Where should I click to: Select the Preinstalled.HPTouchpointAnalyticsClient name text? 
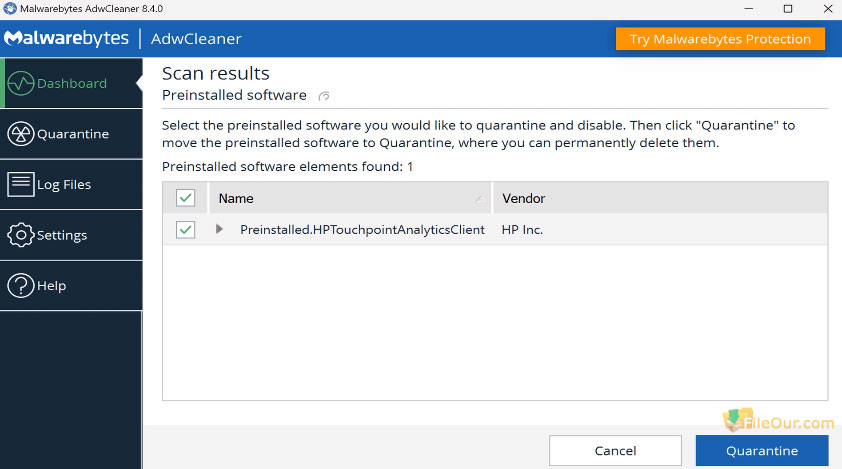click(362, 229)
